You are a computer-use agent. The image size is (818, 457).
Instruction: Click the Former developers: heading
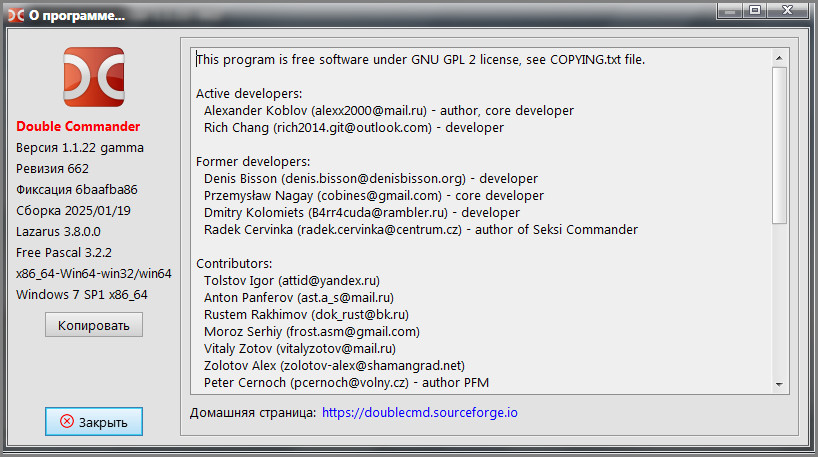point(253,162)
